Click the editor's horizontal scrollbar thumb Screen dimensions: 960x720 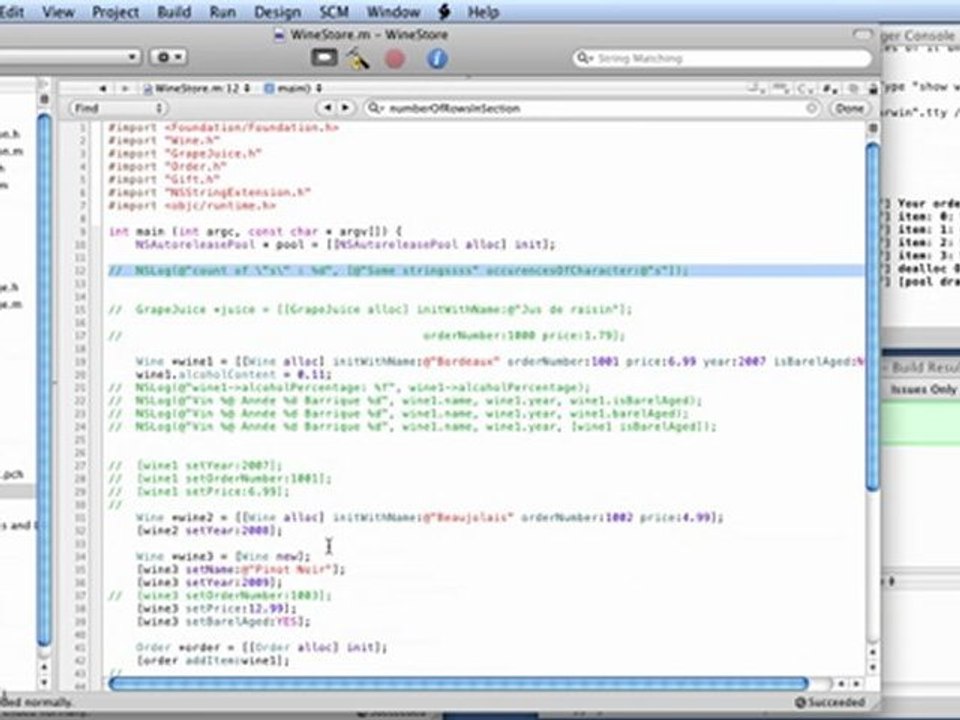coord(458,683)
